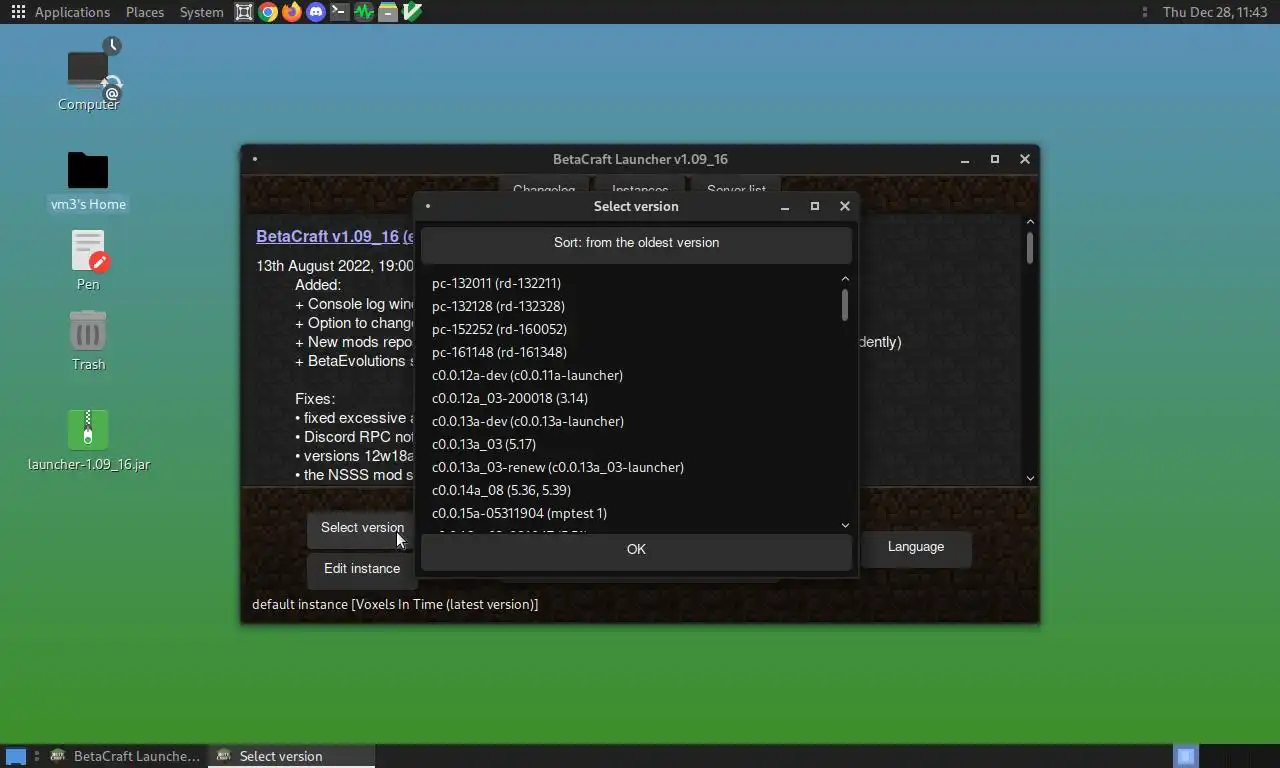The image size is (1280, 768).
Task: Open the file archive cabinet icon in panel
Action: pos(388,12)
